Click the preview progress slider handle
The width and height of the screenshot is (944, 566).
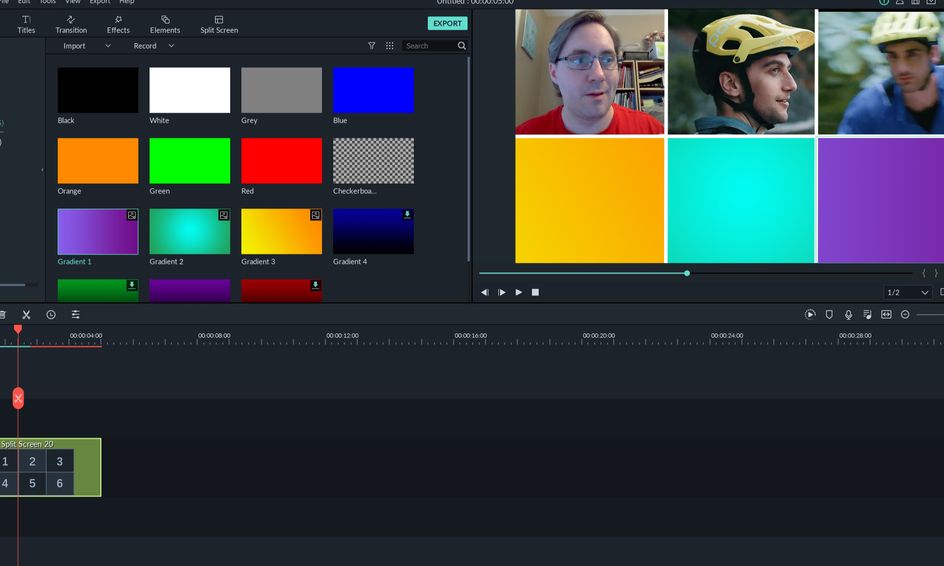tap(687, 273)
